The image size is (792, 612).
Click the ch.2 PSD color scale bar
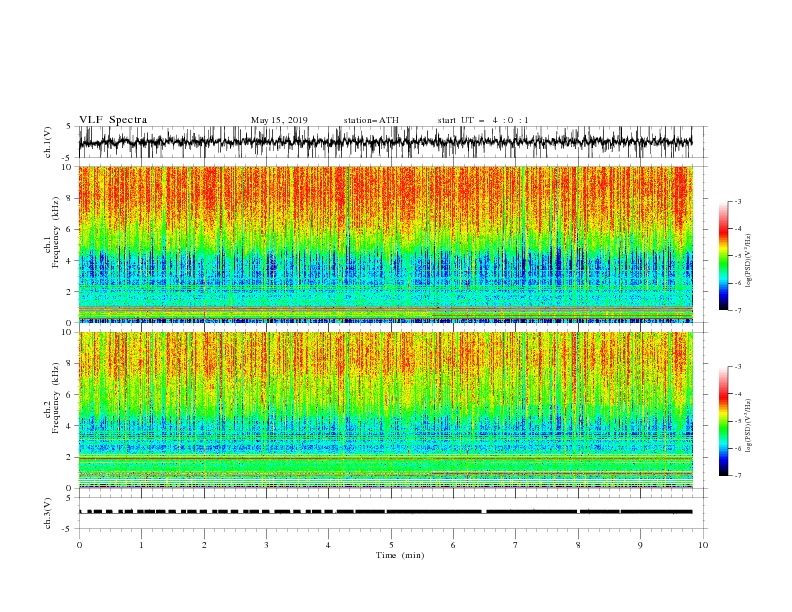tap(723, 421)
